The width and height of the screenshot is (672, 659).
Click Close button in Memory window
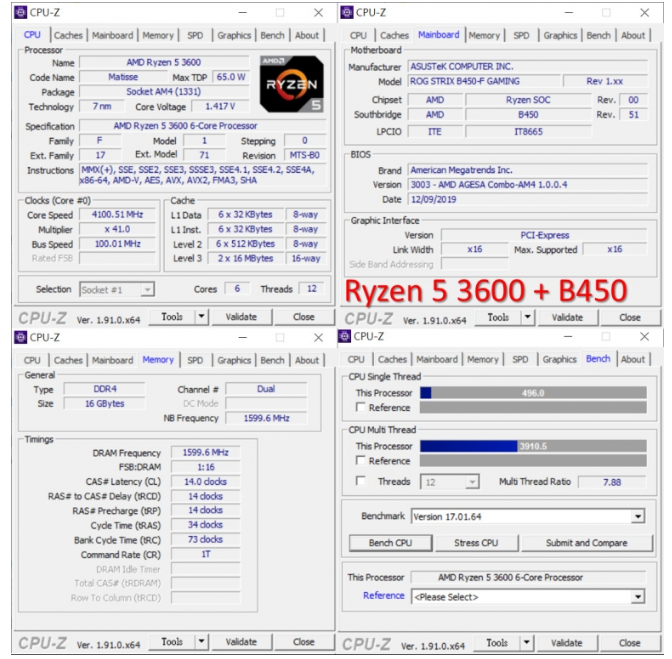304,642
